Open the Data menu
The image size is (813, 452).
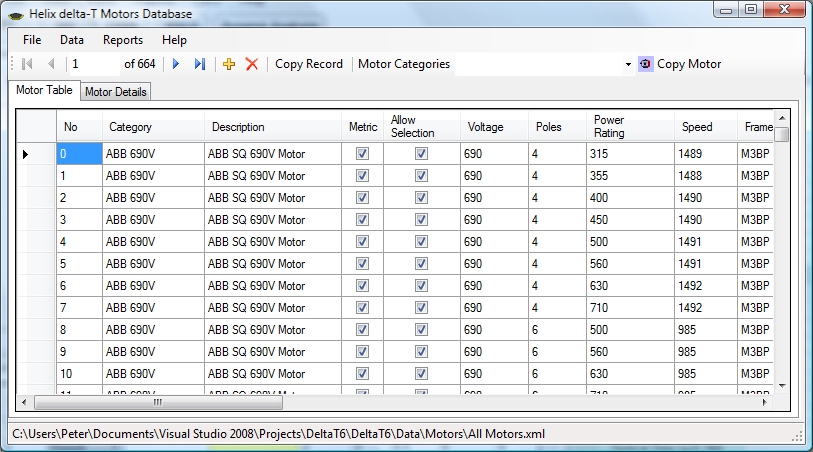[72, 40]
